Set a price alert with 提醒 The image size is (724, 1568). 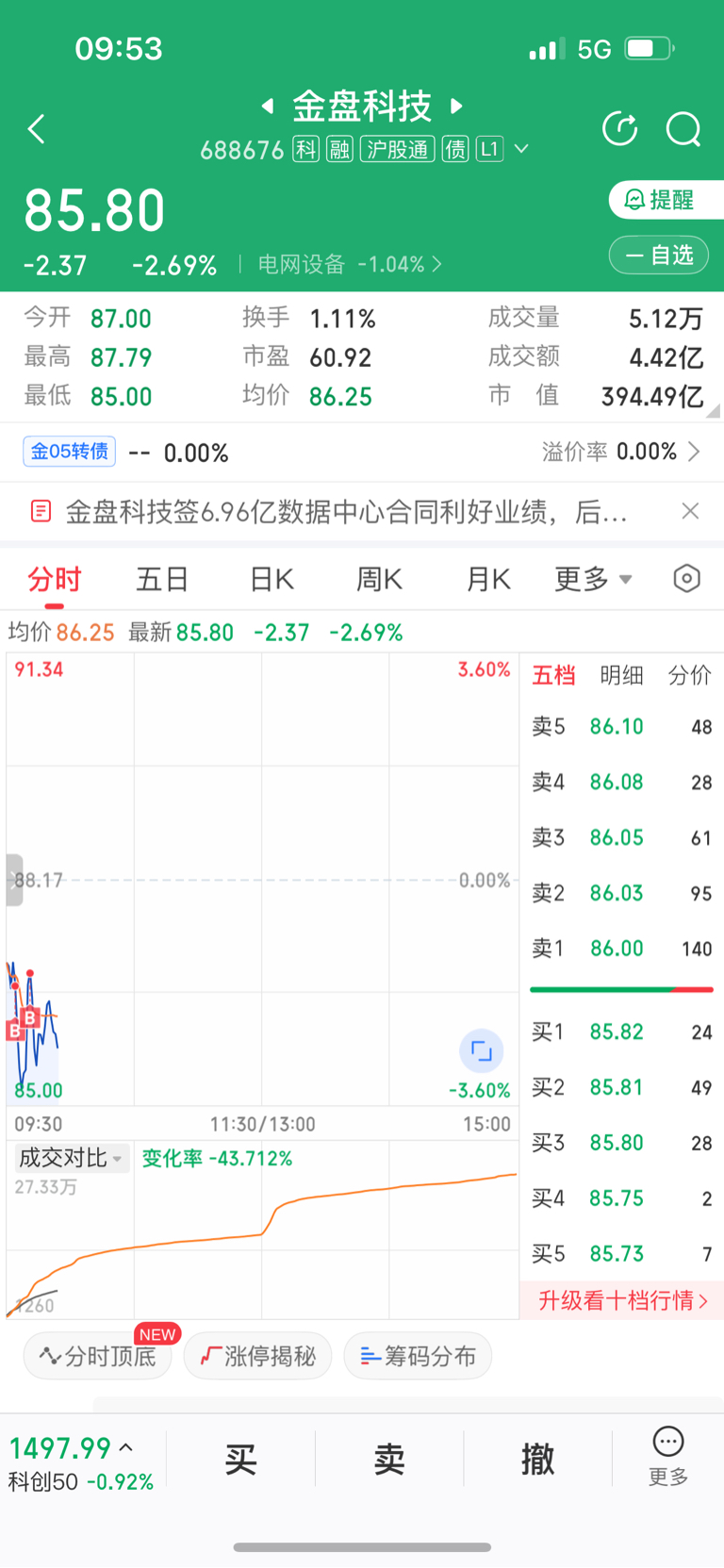[666, 200]
